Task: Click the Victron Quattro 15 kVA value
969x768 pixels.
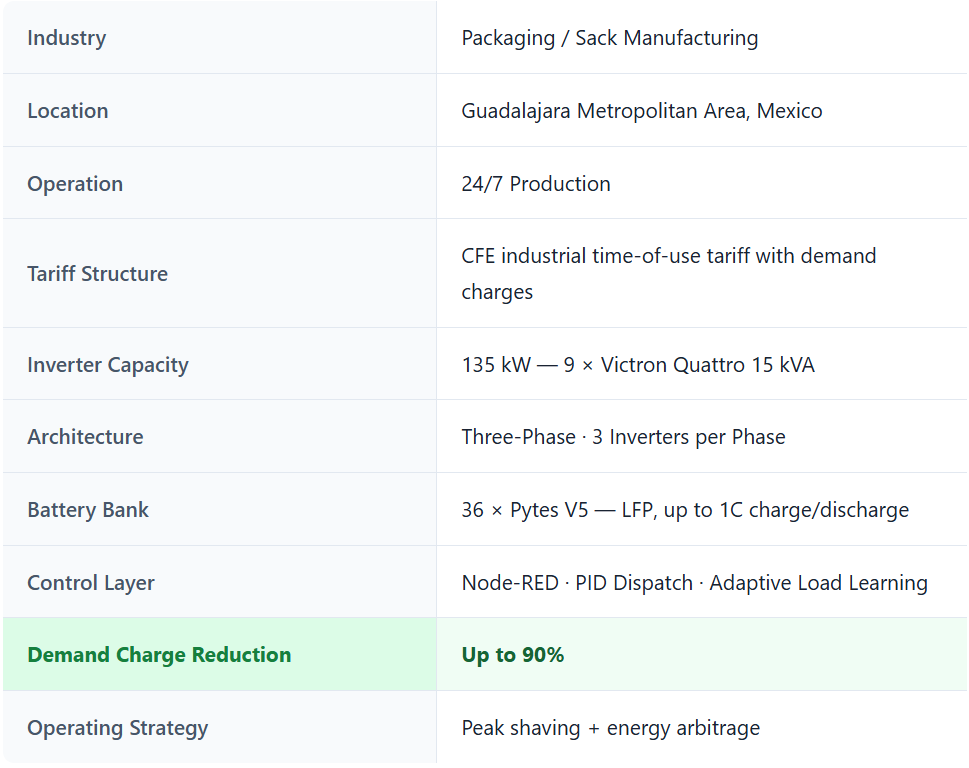Action: (637, 365)
